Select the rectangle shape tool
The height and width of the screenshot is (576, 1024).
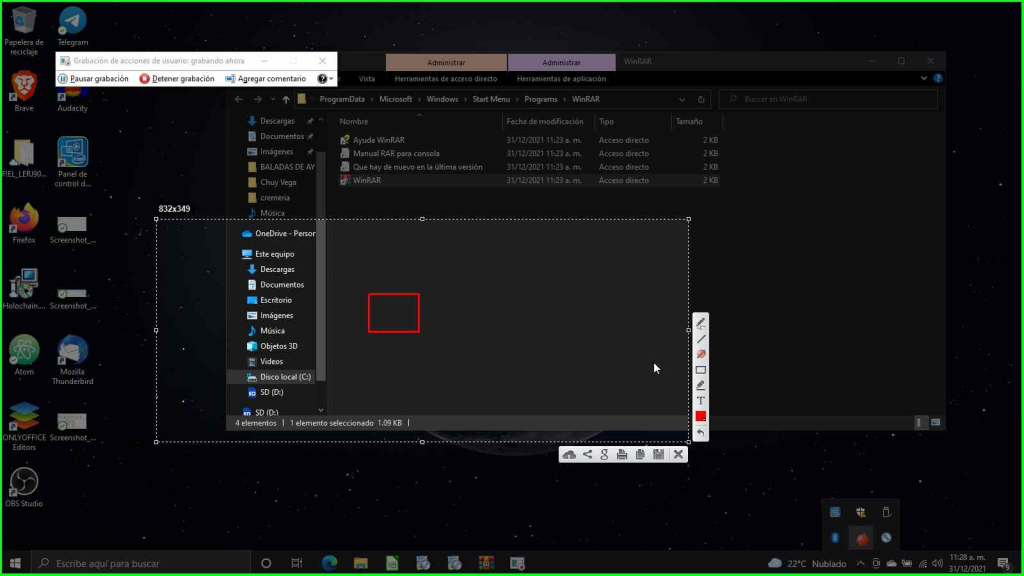click(701, 370)
